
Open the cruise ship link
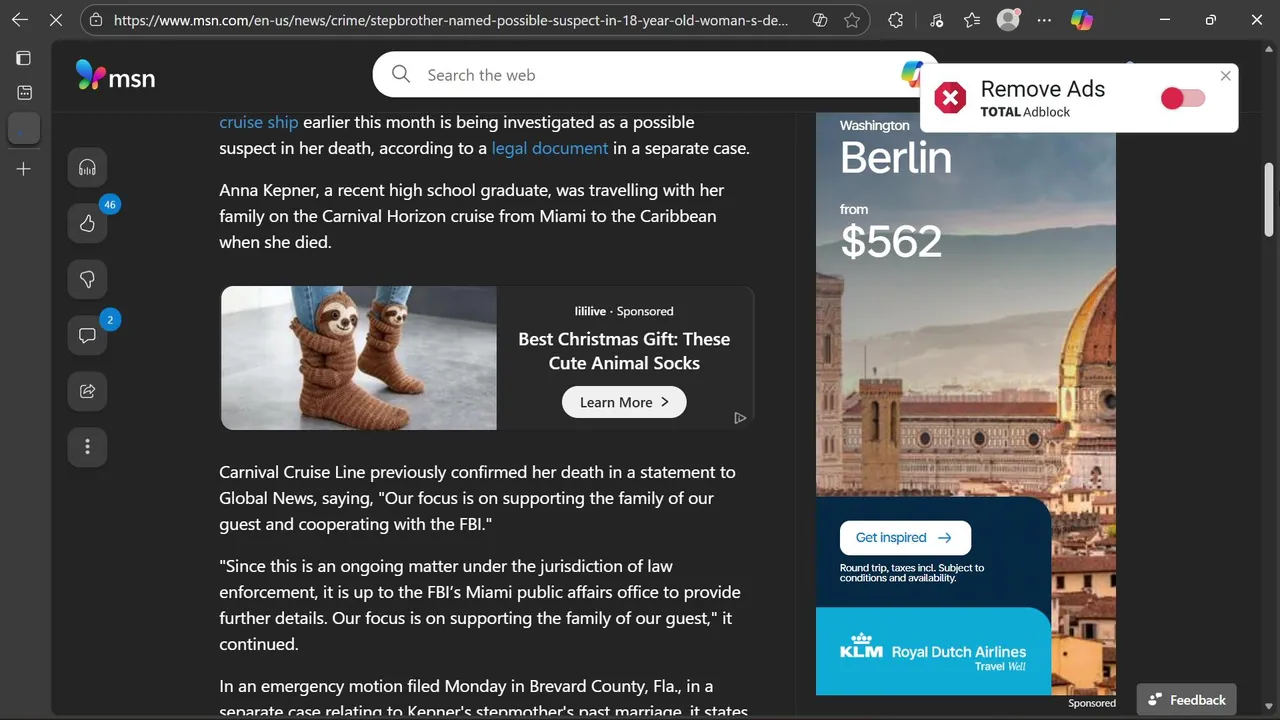click(x=259, y=122)
